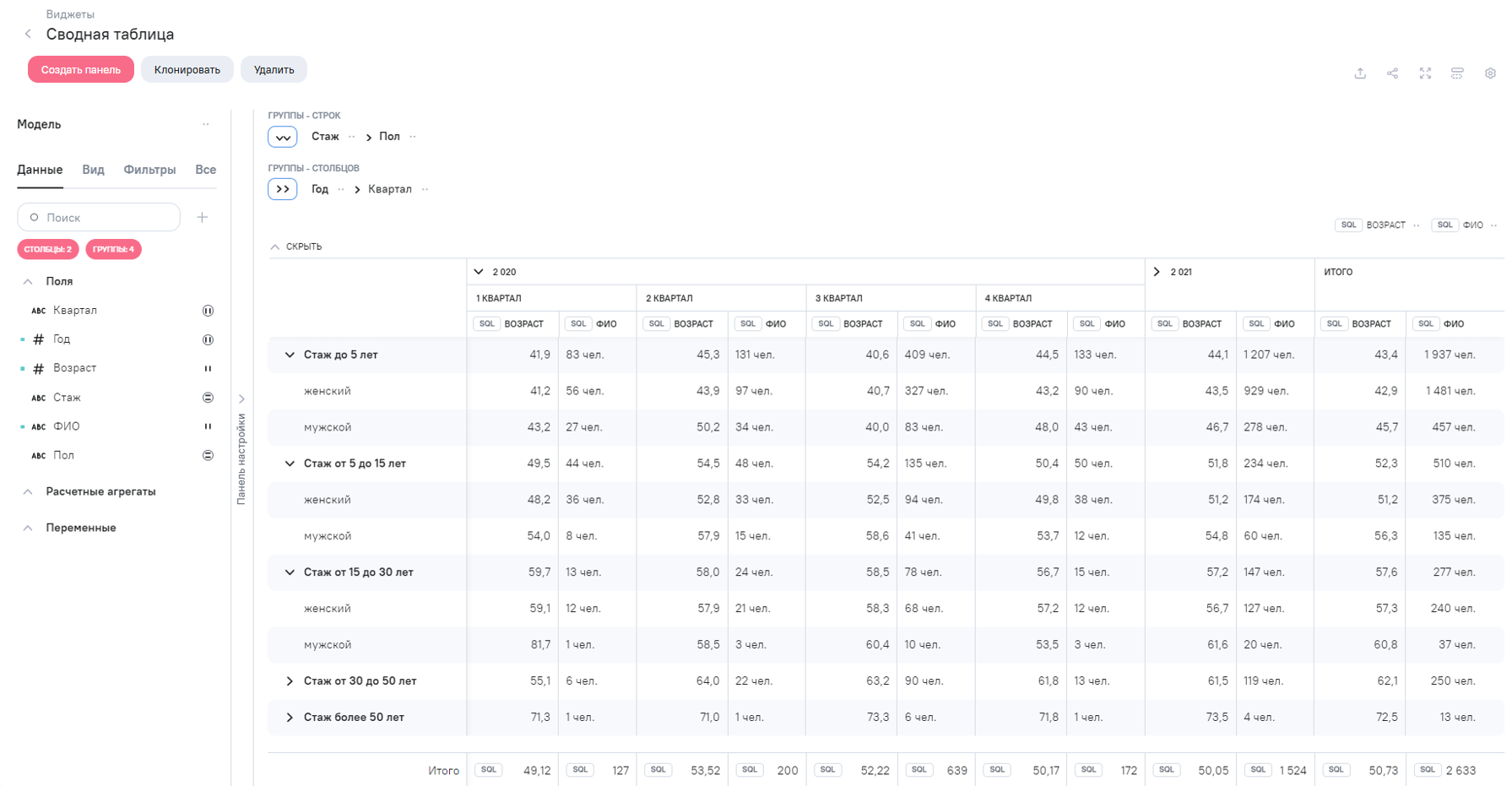
Task: Toggle the СТОЛБЦЫ: 2 filter chip
Action: pos(48,249)
